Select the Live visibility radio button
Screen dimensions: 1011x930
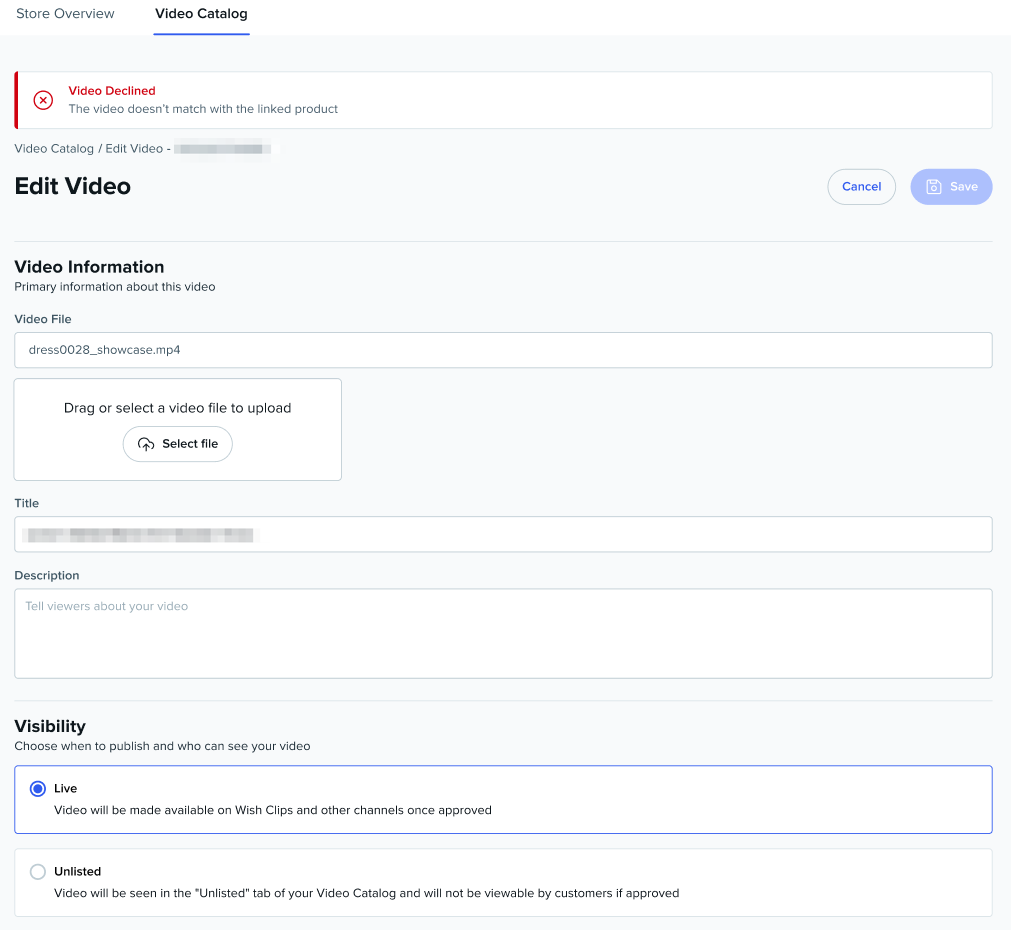point(38,789)
